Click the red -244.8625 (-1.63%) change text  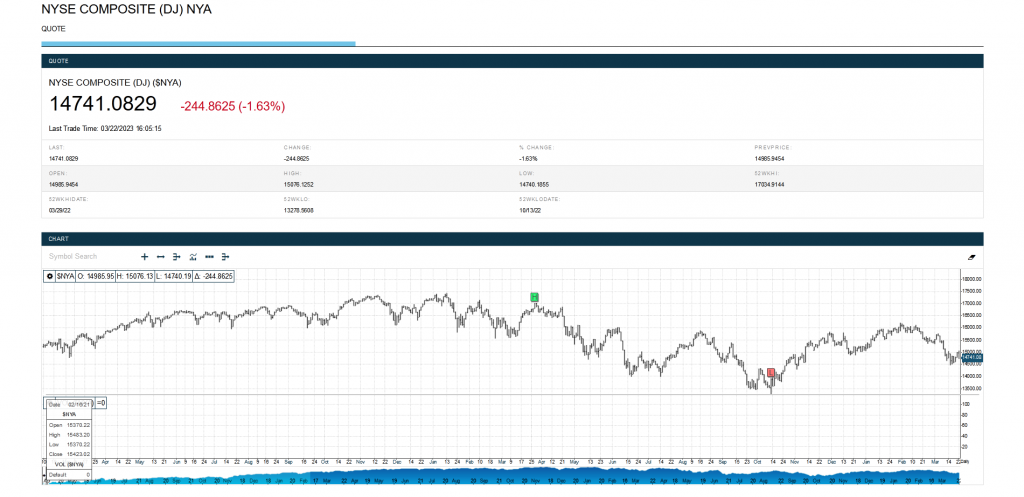pyautogui.click(x=232, y=106)
